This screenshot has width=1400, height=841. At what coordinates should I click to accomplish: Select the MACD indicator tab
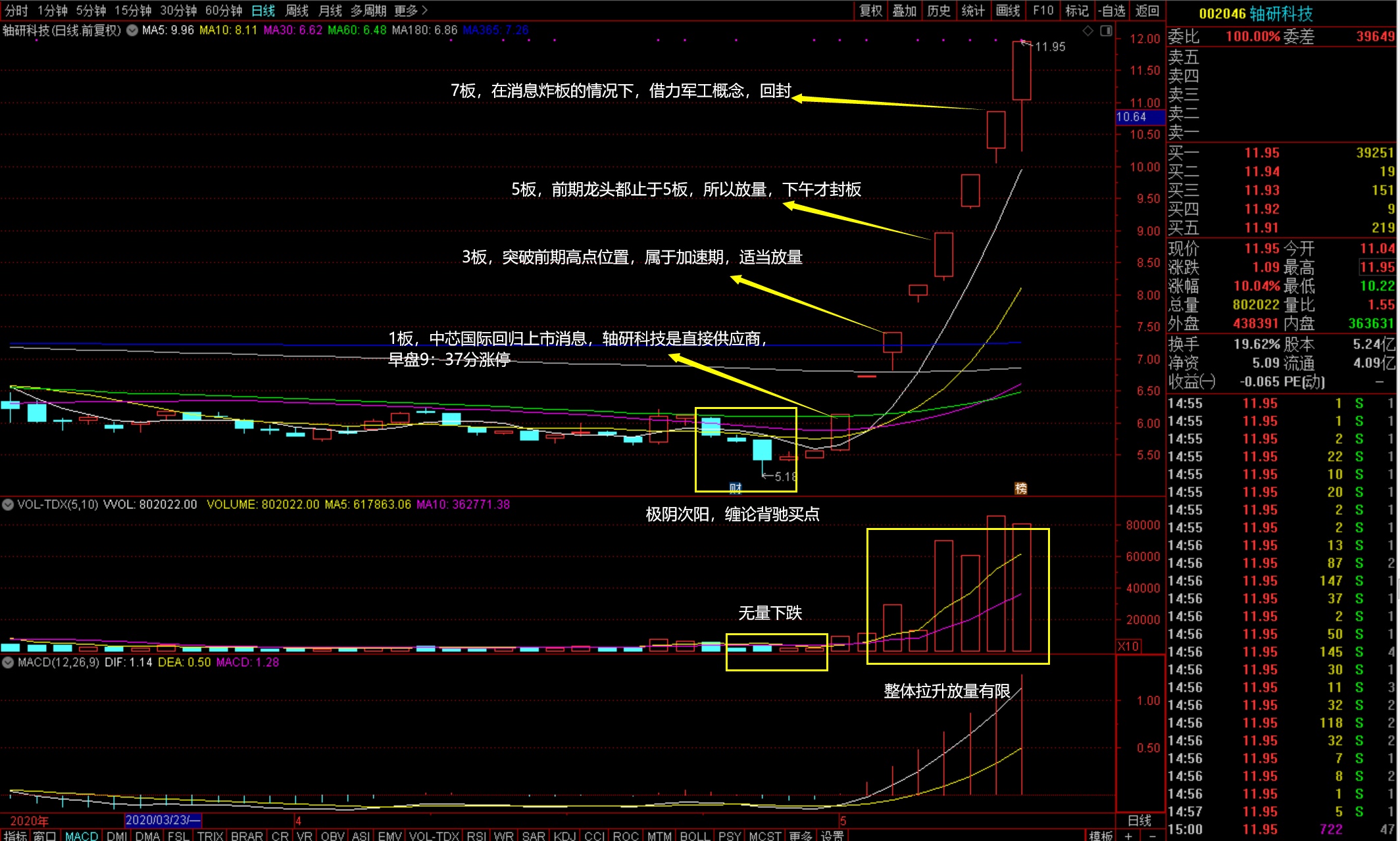(x=82, y=836)
